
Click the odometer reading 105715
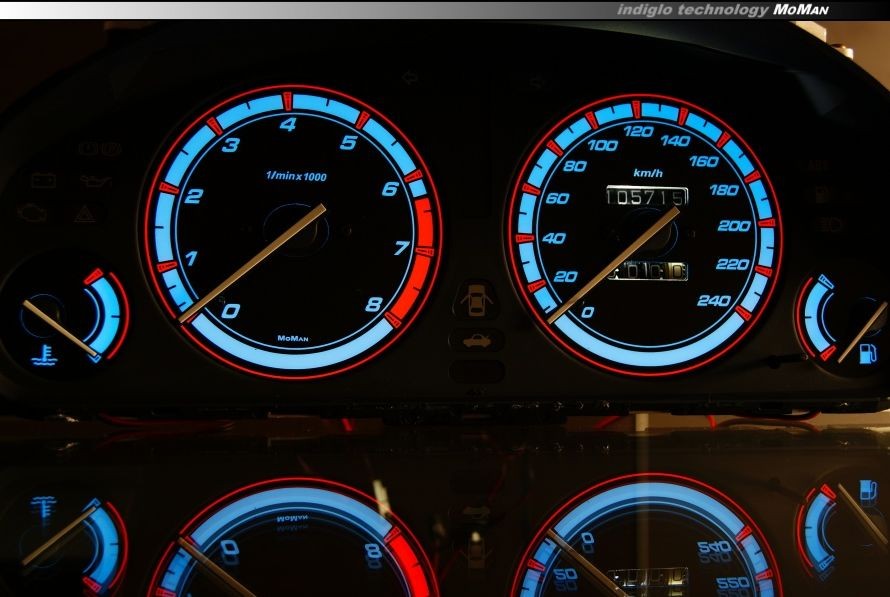tap(646, 198)
